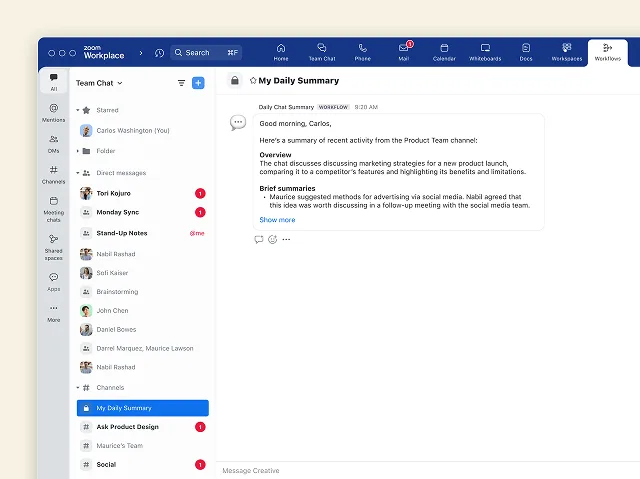Open the Mentions sidebar icon
The image size is (640, 479).
[53, 112]
